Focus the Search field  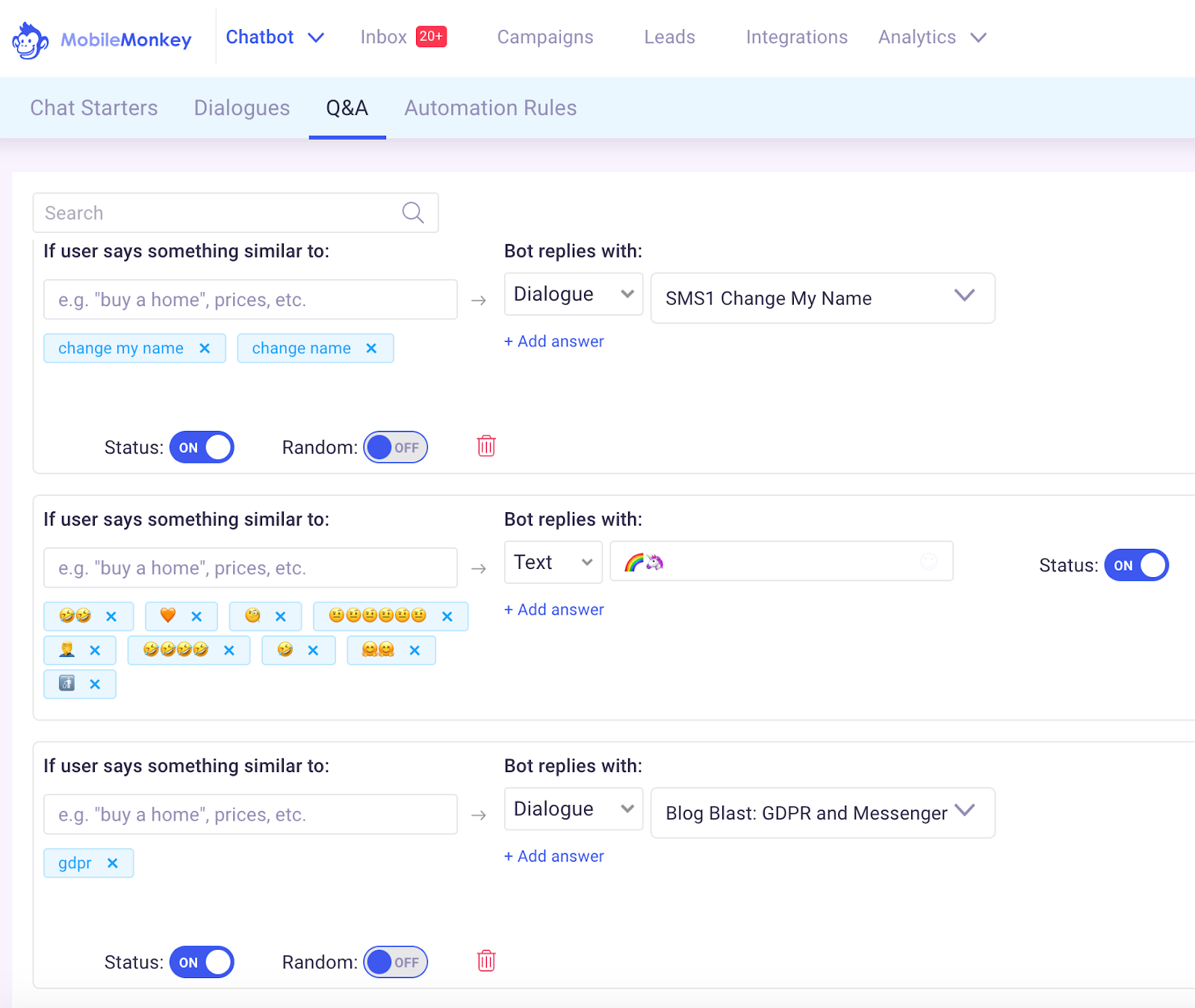[235, 213]
